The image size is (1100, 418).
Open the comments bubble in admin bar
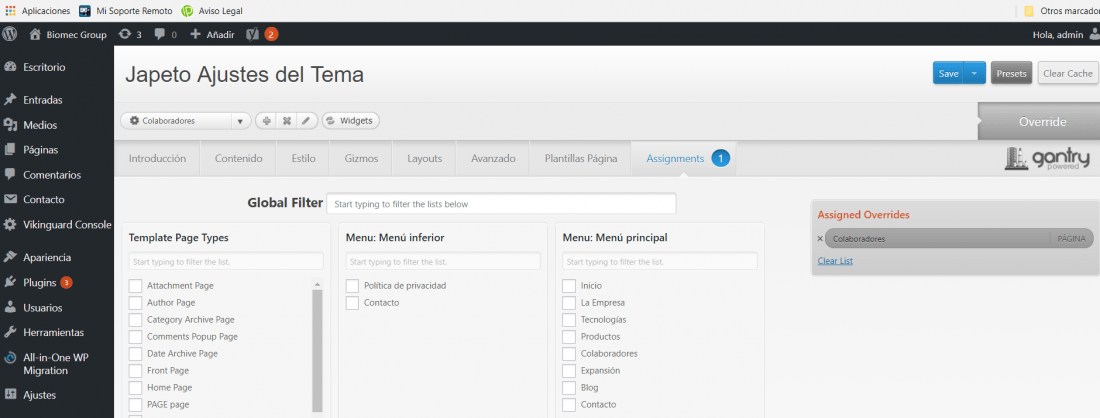point(166,34)
